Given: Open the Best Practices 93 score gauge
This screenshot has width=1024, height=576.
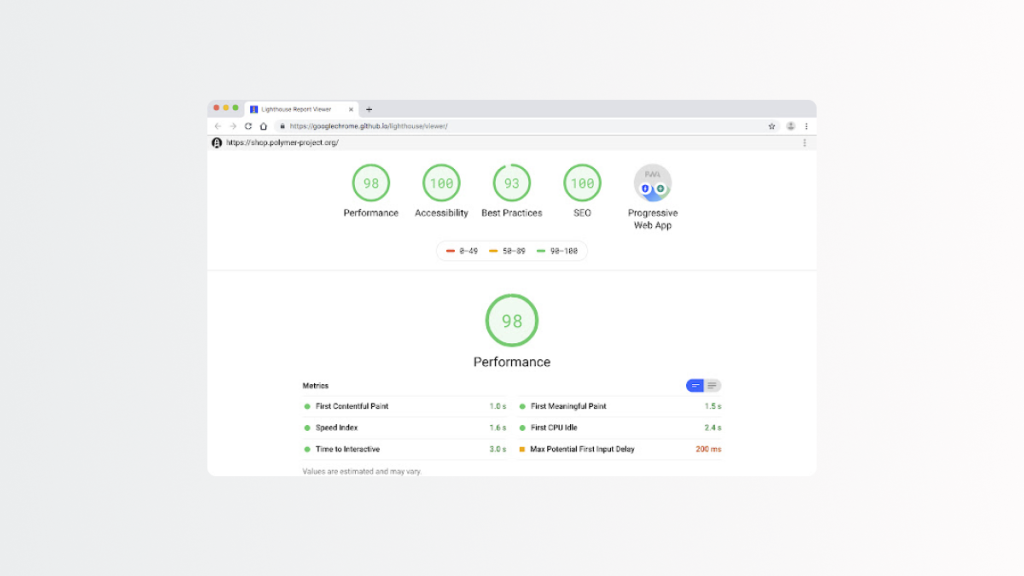Looking at the screenshot, I should point(512,183).
